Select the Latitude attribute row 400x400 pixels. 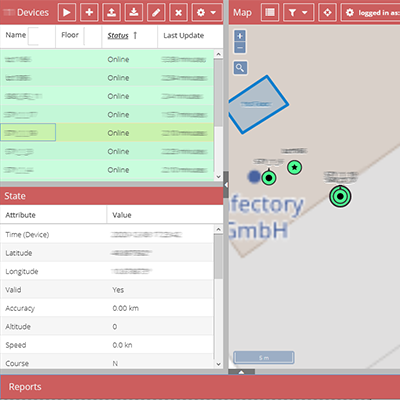coord(107,253)
